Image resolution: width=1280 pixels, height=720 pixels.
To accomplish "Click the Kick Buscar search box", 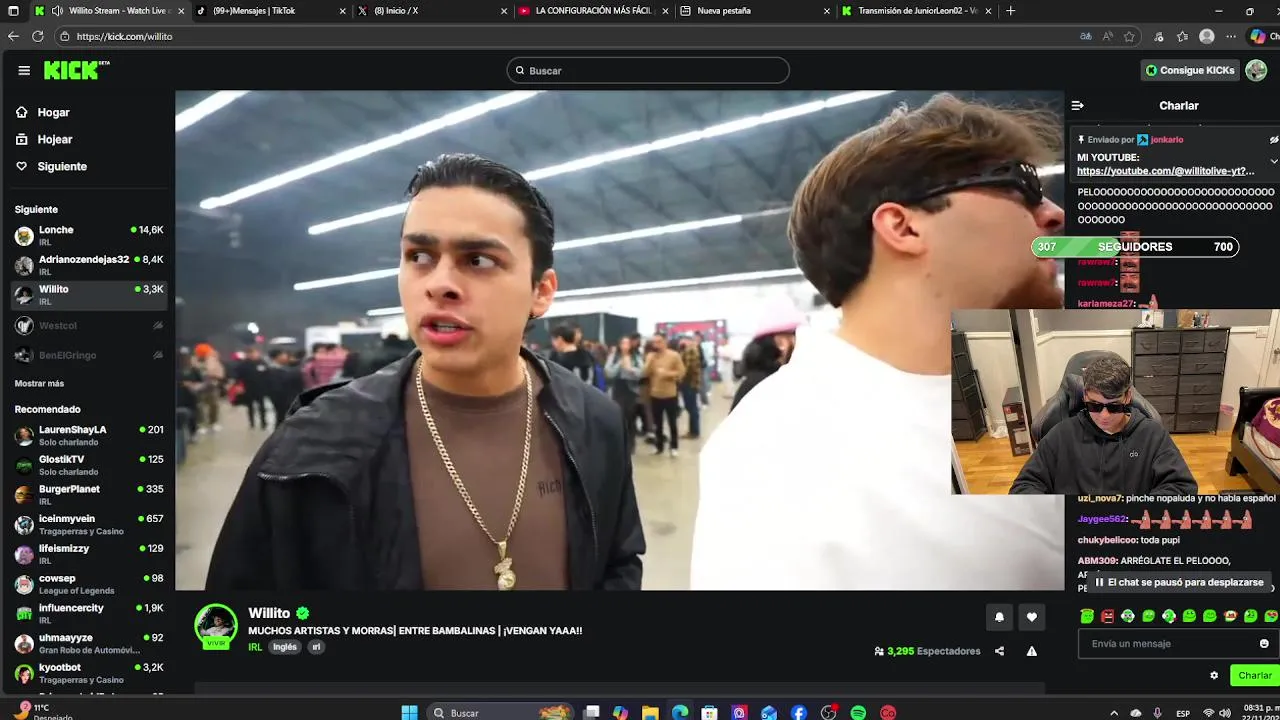I will coord(648,71).
